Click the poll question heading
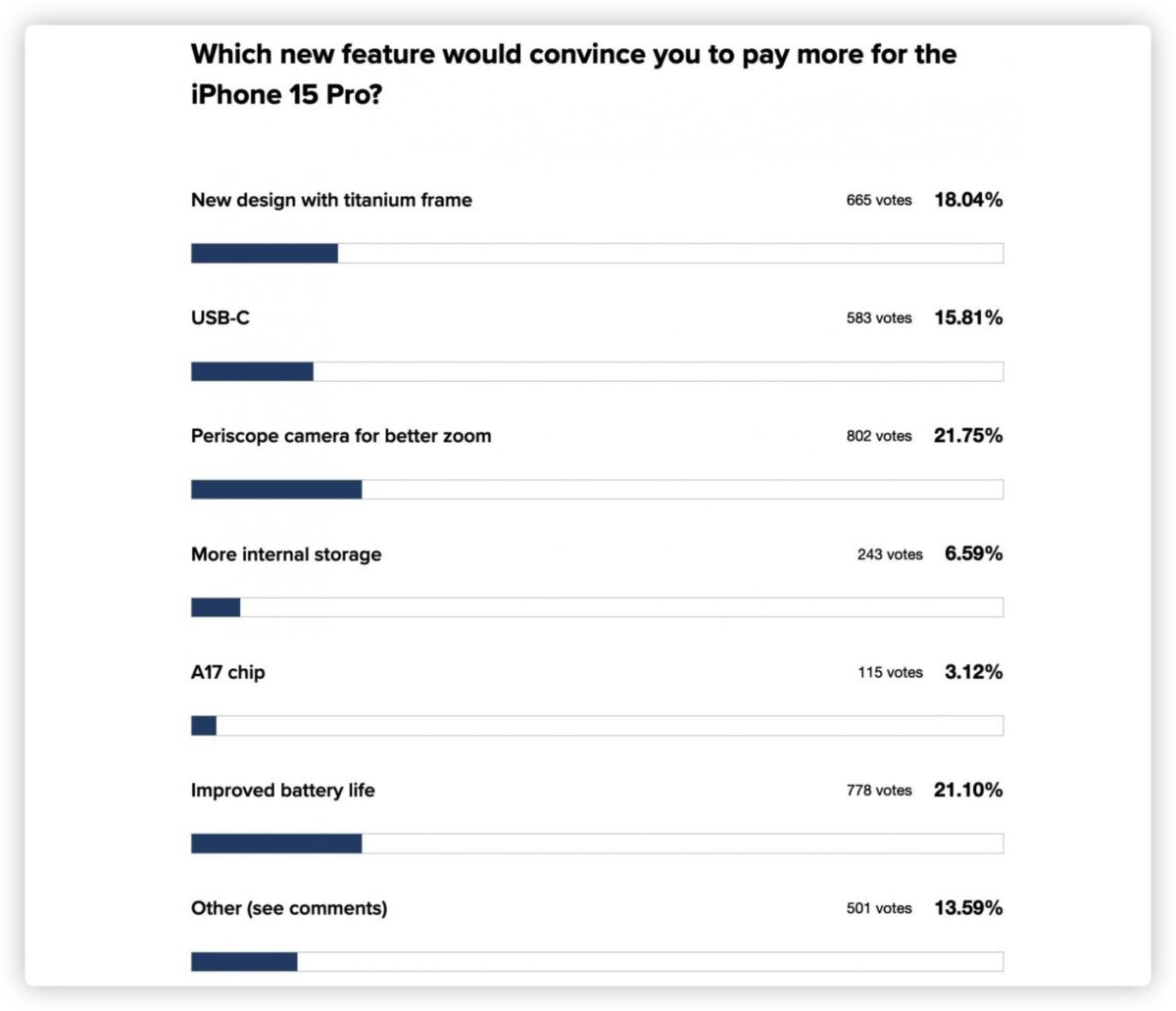Viewport: 1176px width, 1011px height. pos(573,74)
